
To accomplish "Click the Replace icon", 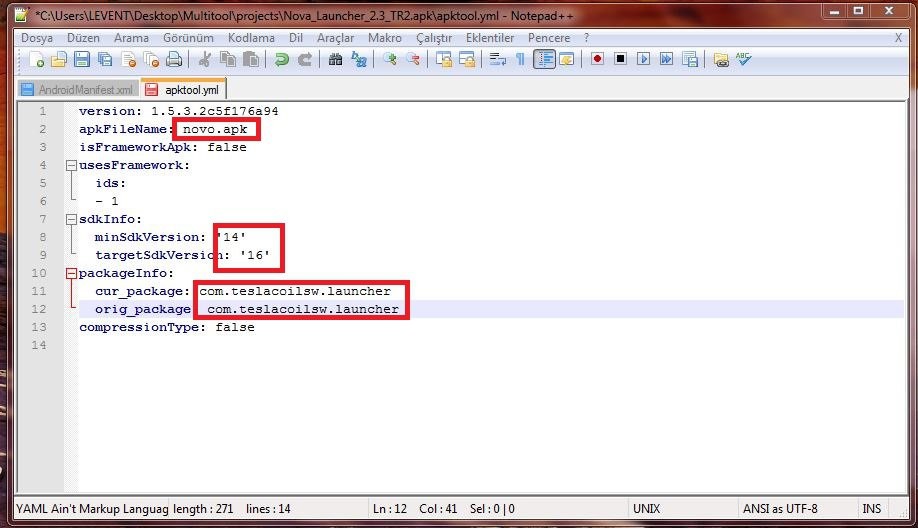I will (358, 59).
